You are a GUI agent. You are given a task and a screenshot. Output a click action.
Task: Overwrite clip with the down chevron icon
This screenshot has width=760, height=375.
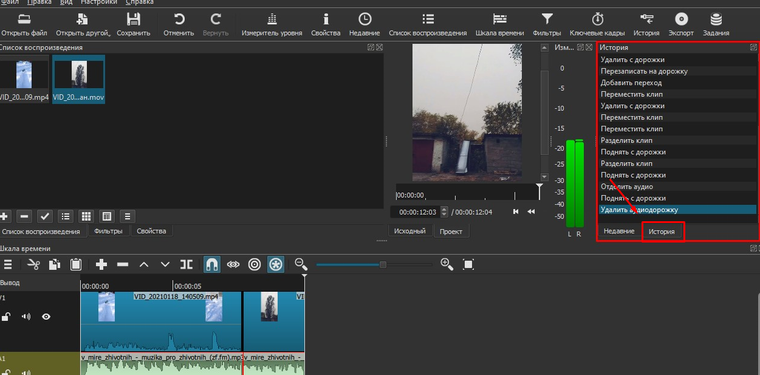tap(165, 265)
